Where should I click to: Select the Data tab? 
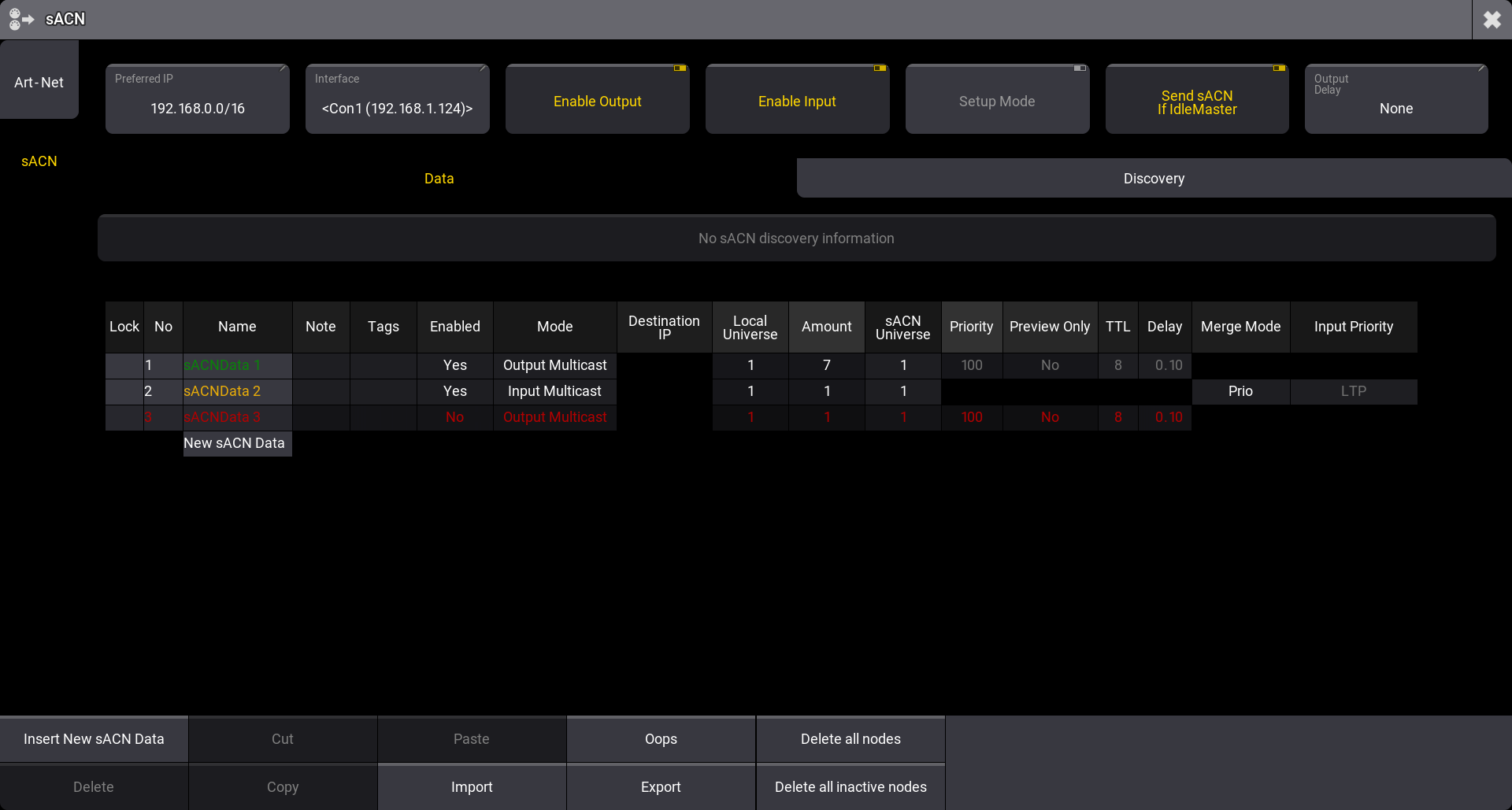[x=439, y=179]
